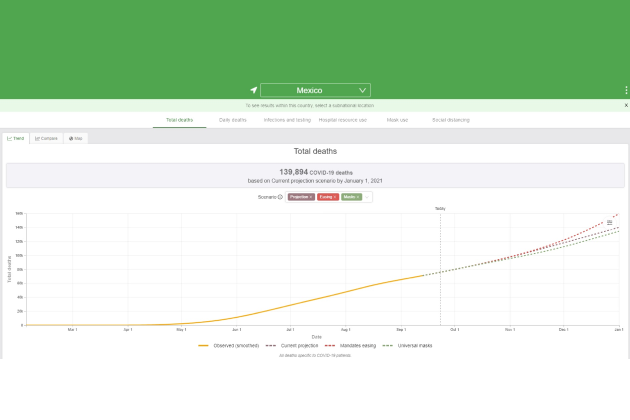Select the Mask use tab
The height and width of the screenshot is (420, 630).
click(x=397, y=120)
